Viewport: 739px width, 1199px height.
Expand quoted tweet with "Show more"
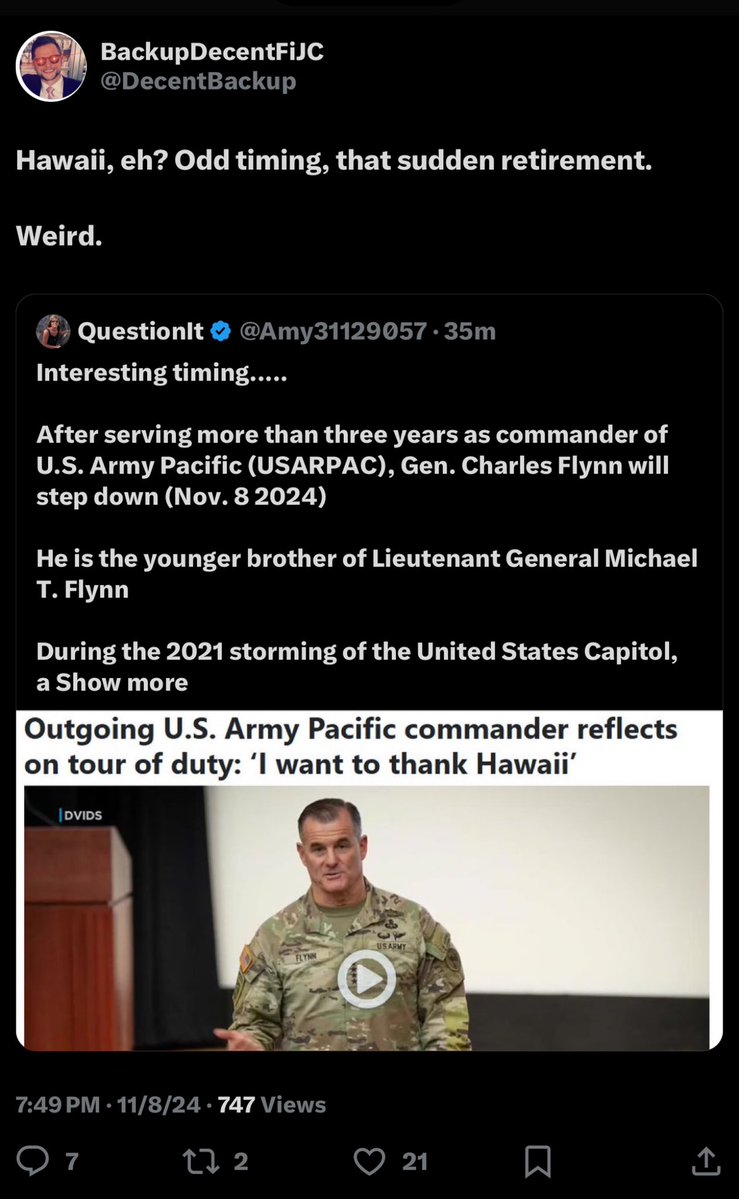tap(122, 683)
